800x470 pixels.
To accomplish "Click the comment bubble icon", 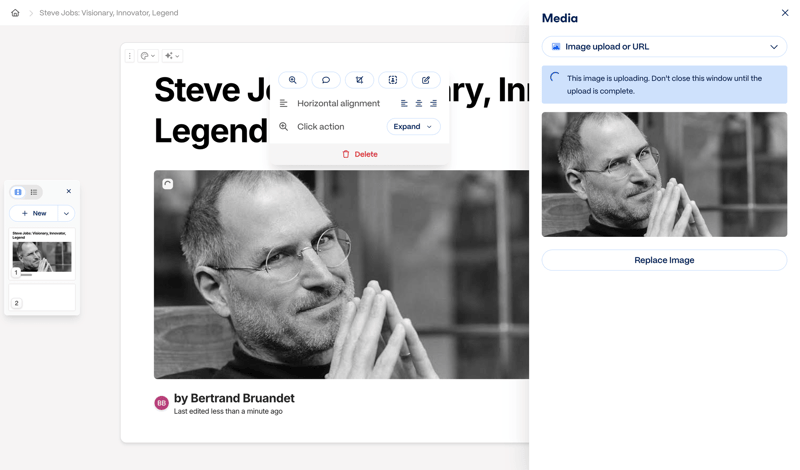I will pos(326,80).
